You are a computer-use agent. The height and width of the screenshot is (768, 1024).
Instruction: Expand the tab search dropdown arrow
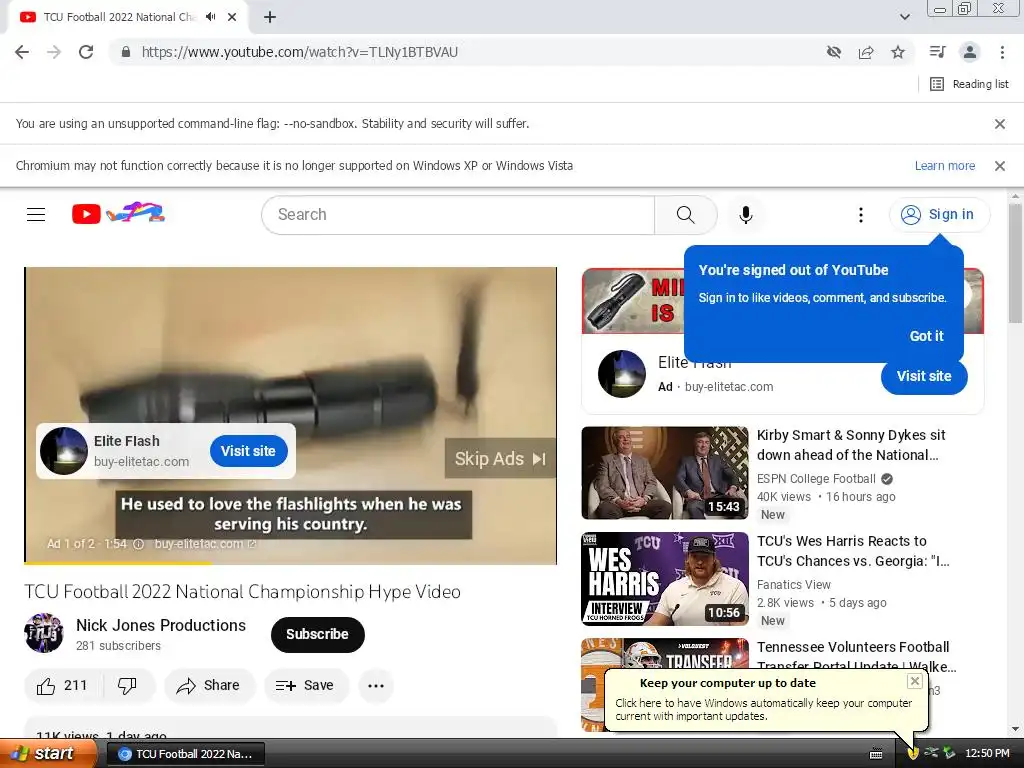tap(904, 17)
